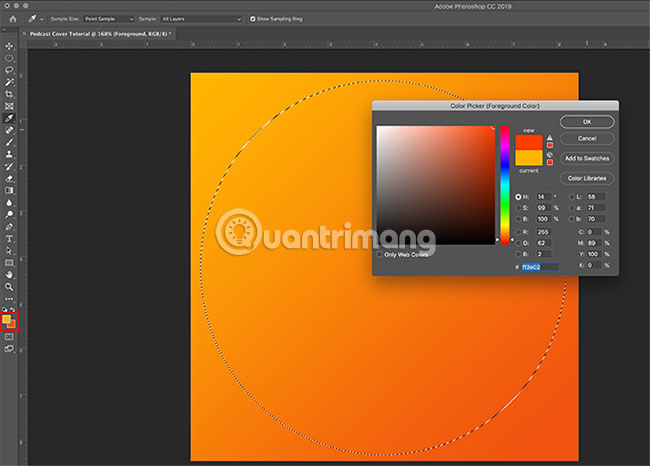Select the Elliptical Marquee tool
The height and width of the screenshot is (466, 650).
pos(9,58)
